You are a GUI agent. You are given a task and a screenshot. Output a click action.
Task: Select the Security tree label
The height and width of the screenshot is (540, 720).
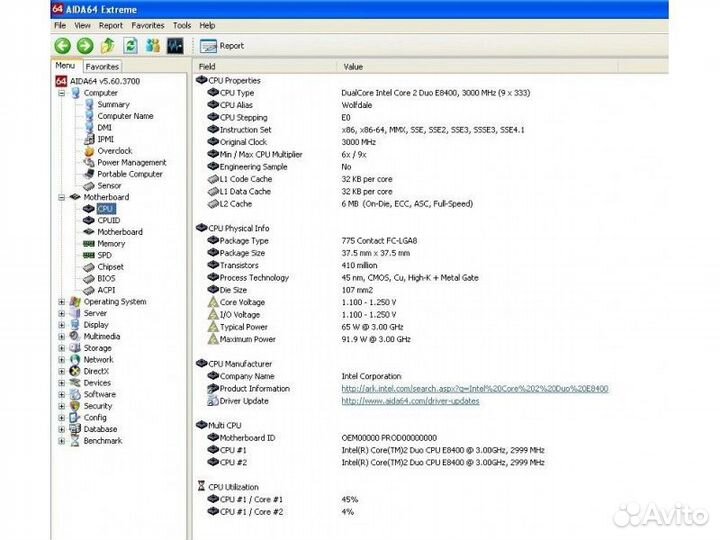(98, 406)
